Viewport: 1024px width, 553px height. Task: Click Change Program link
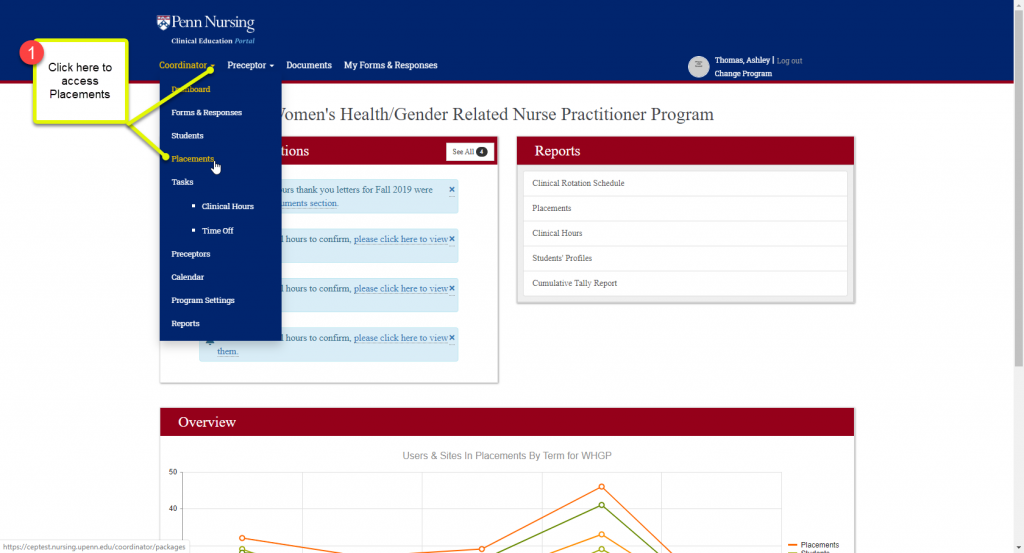coord(743,74)
